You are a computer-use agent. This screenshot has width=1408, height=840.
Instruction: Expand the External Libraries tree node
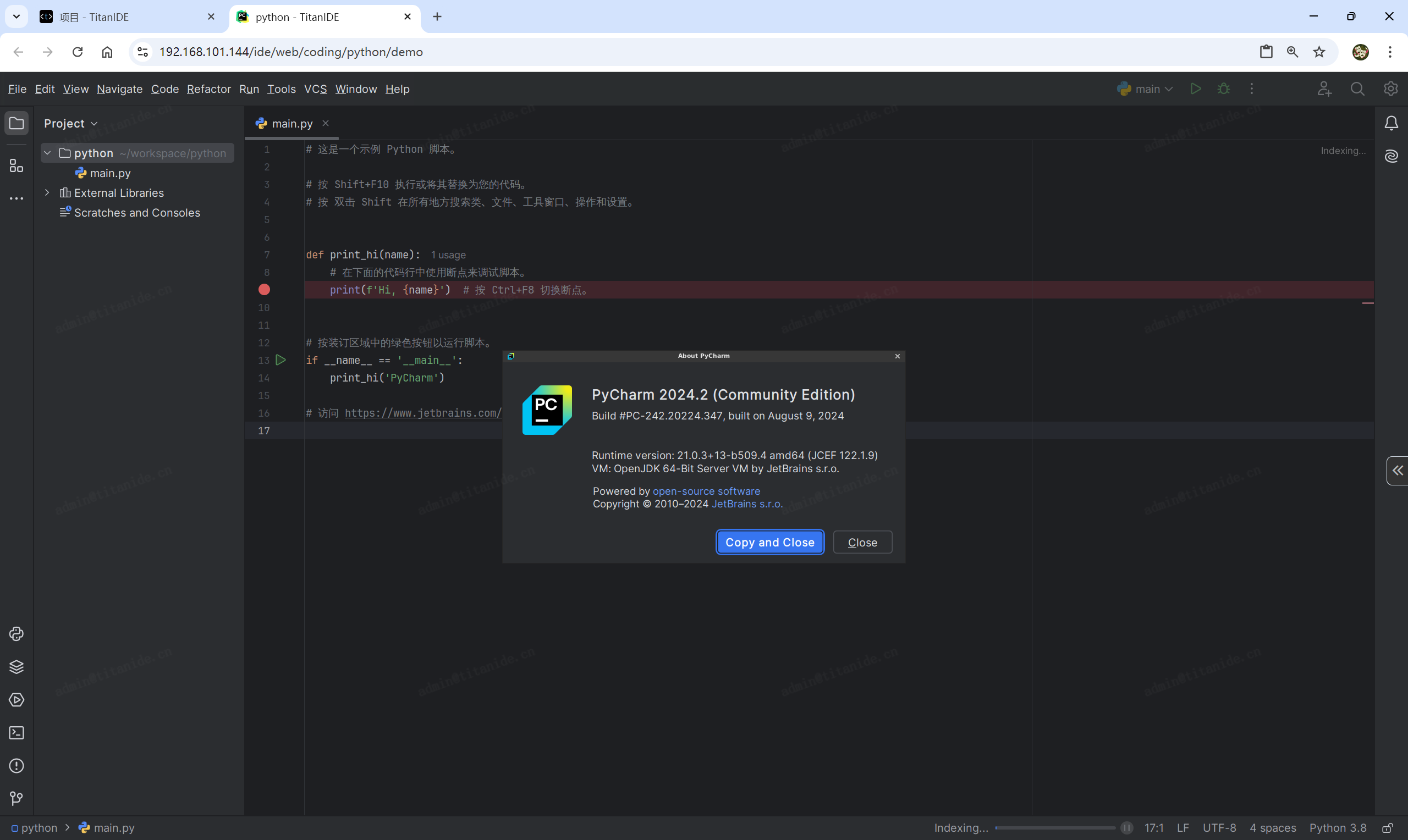(x=47, y=193)
